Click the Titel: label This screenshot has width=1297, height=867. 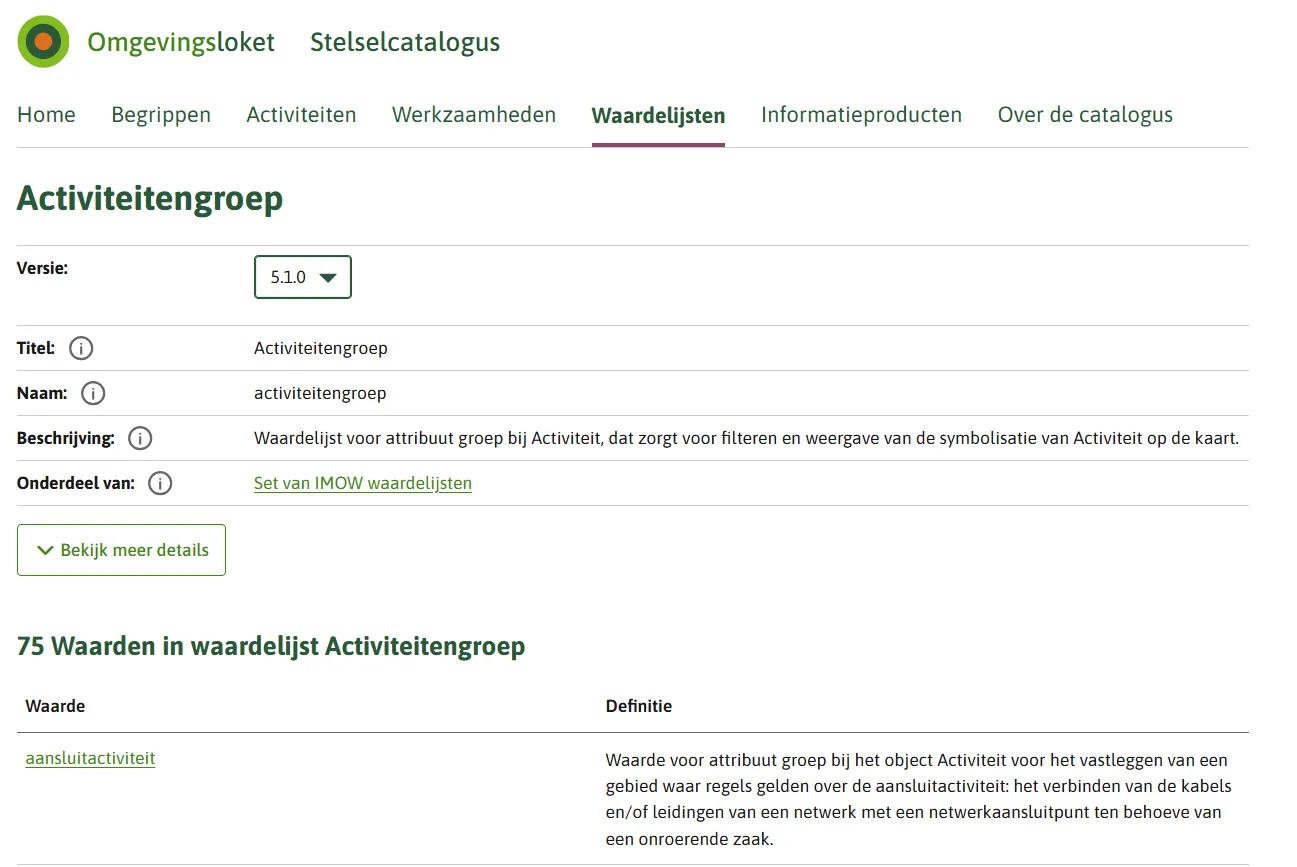pos(36,348)
